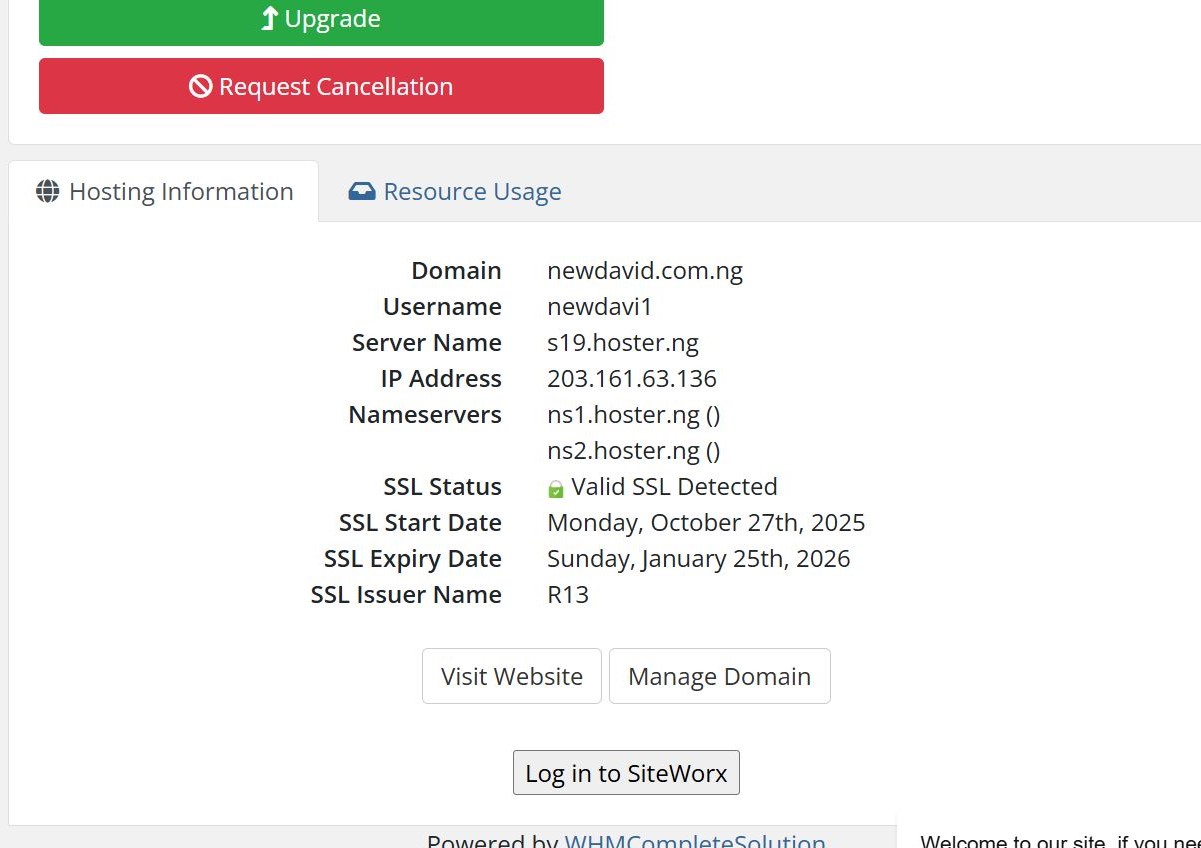Click the globe icon on Hosting Information tab
The height and width of the screenshot is (848, 1201).
pos(48,192)
